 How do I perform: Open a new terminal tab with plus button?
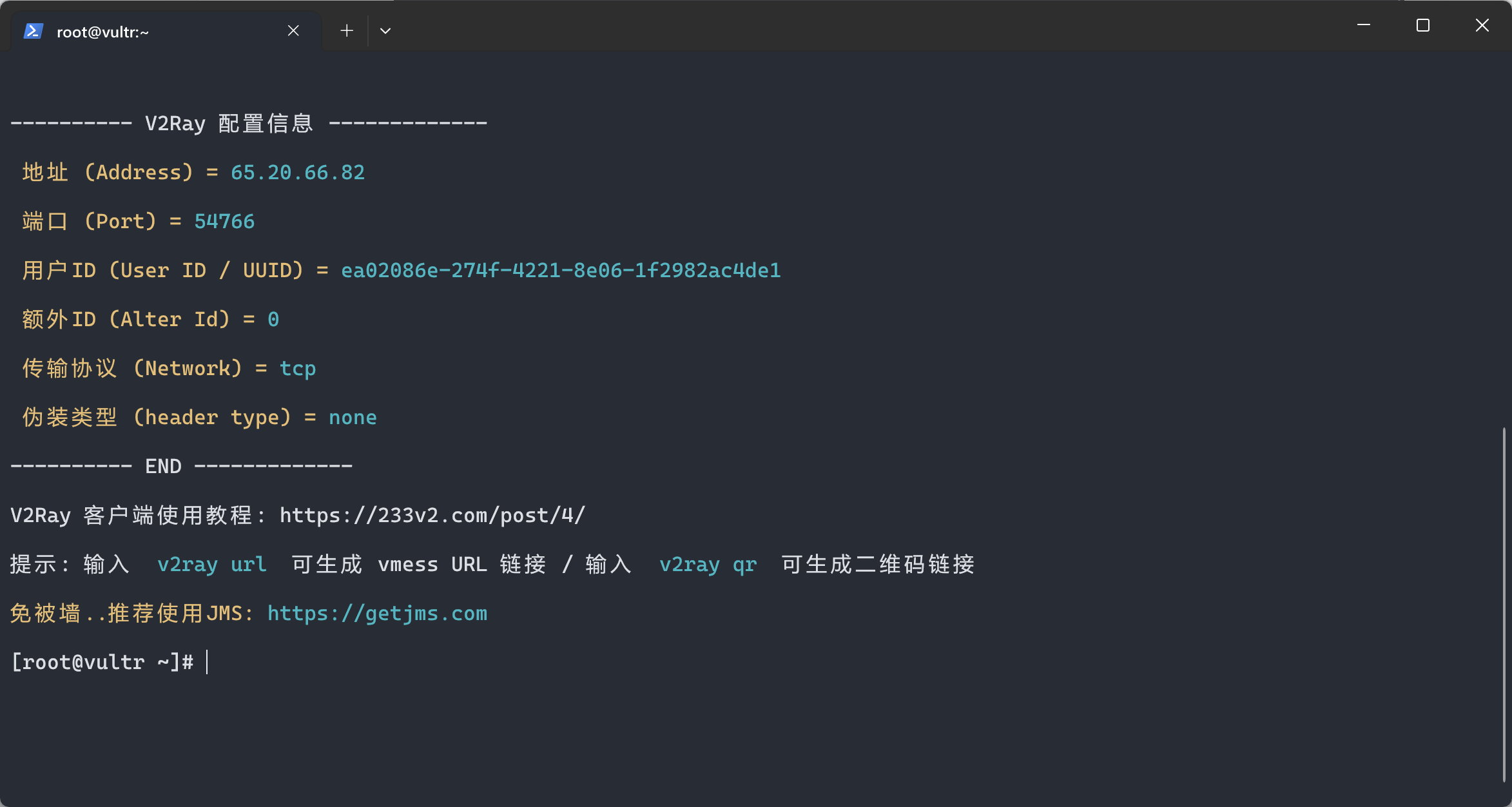(x=346, y=30)
